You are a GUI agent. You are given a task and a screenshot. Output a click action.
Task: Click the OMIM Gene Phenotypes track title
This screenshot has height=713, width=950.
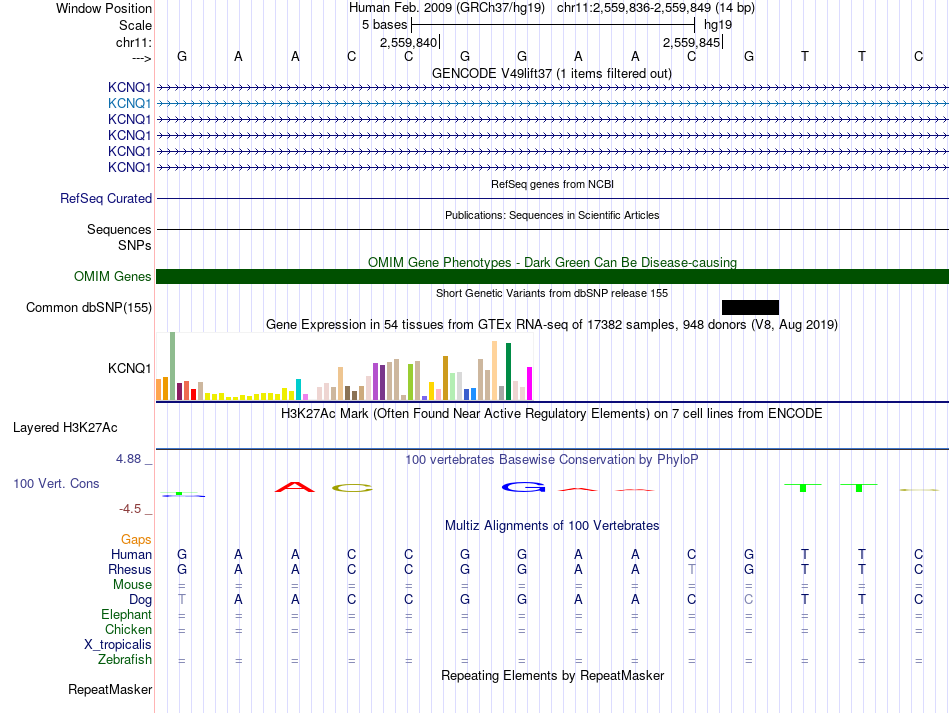pyautogui.click(x=552, y=262)
